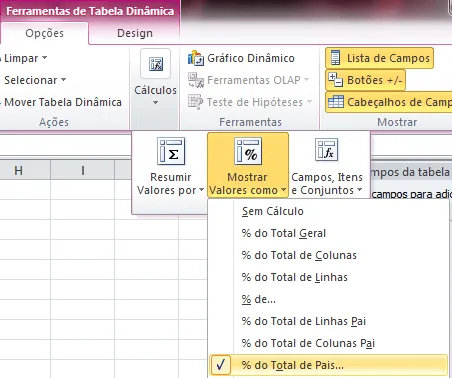Open the Cálculos icon button

(x=155, y=64)
